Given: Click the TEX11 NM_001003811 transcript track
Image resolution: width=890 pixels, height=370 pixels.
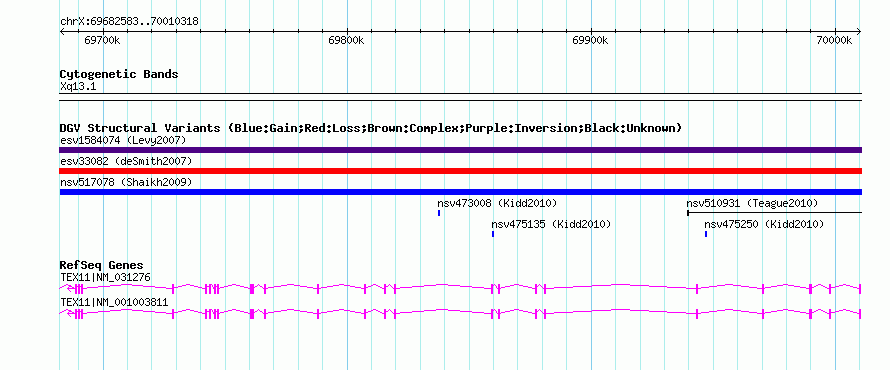Looking at the screenshot, I should 460,314.
